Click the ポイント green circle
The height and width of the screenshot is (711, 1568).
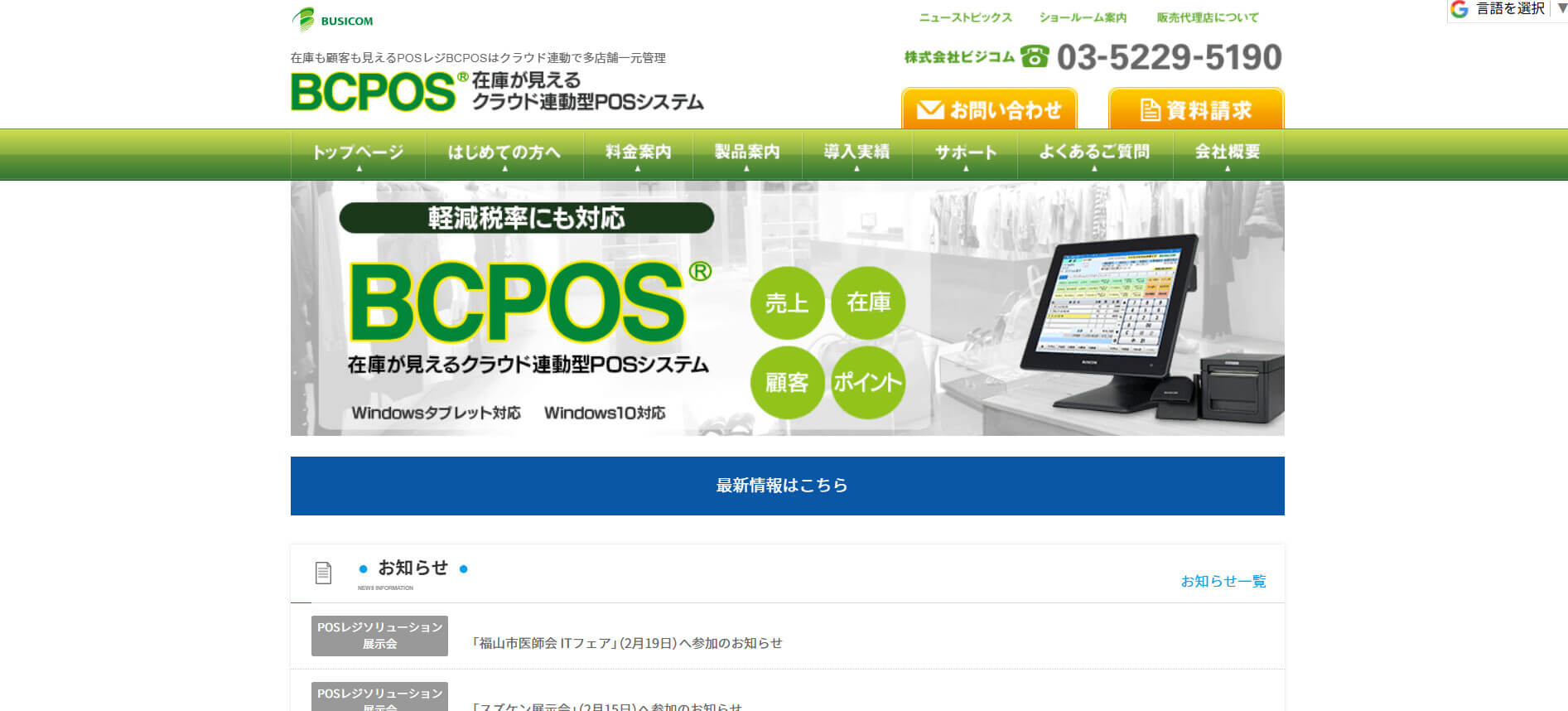[868, 382]
